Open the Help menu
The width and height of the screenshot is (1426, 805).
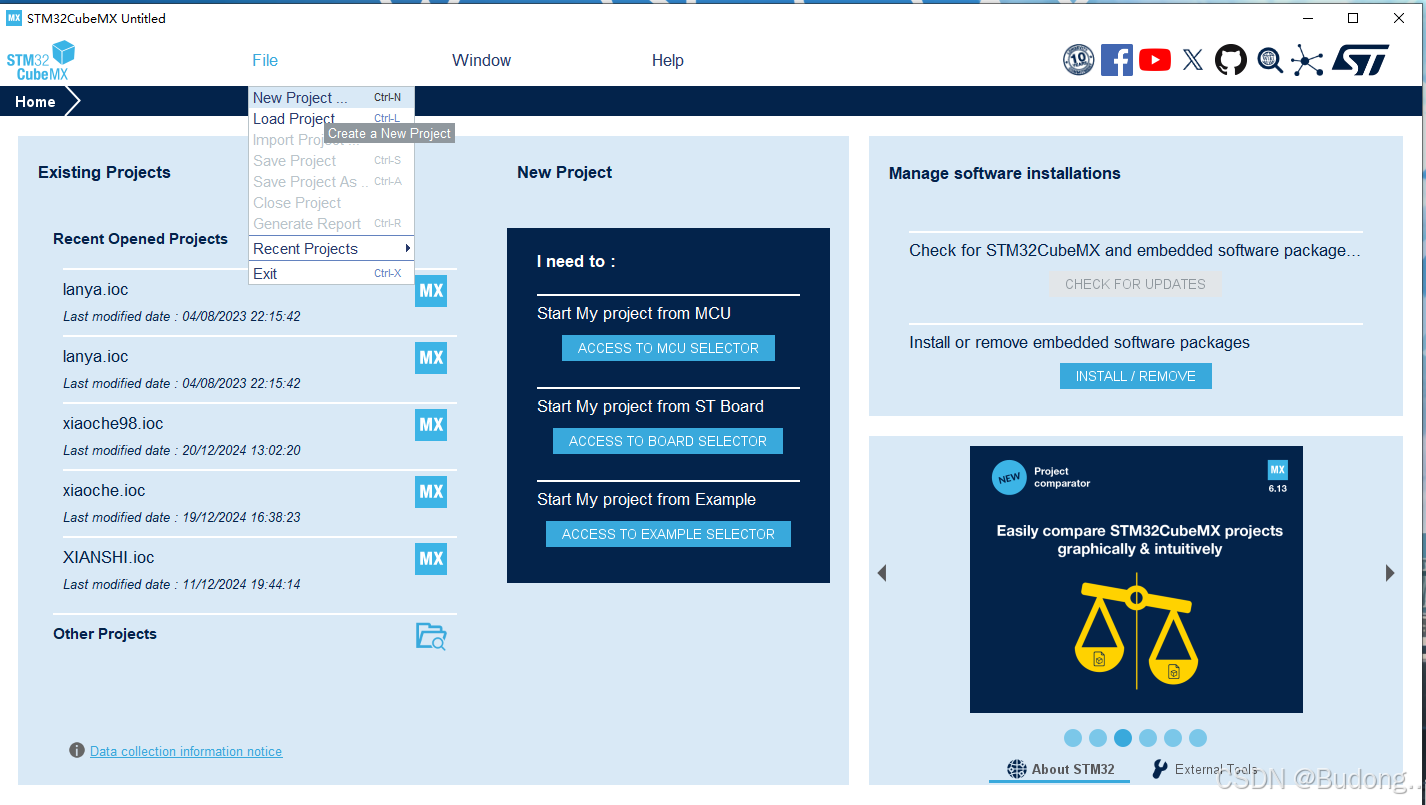667,61
